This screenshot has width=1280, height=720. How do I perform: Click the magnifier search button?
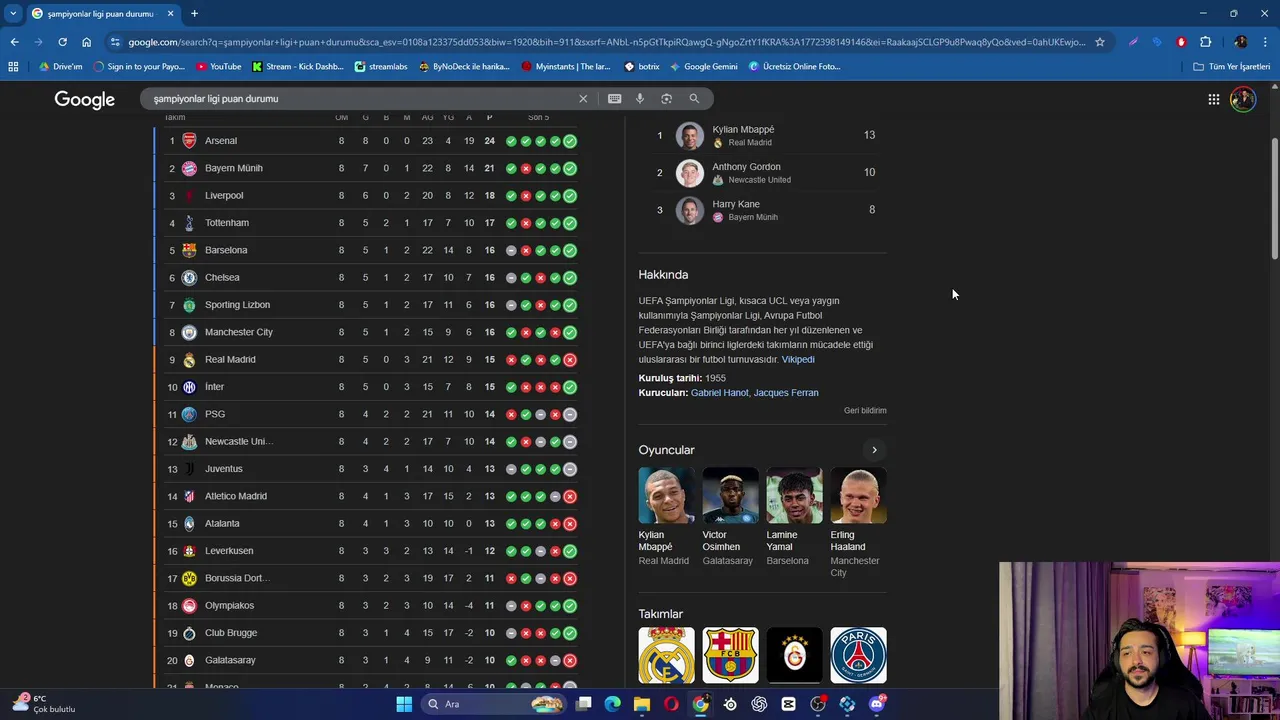click(x=694, y=98)
